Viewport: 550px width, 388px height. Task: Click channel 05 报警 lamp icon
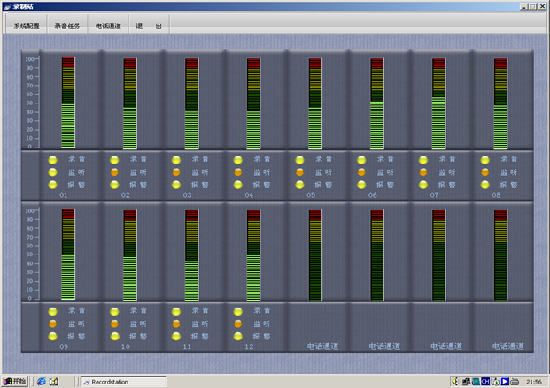point(300,185)
